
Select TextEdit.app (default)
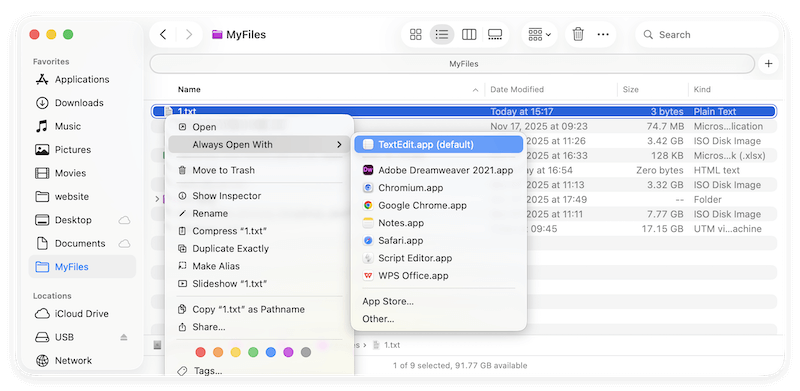click(x=439, y=145)
